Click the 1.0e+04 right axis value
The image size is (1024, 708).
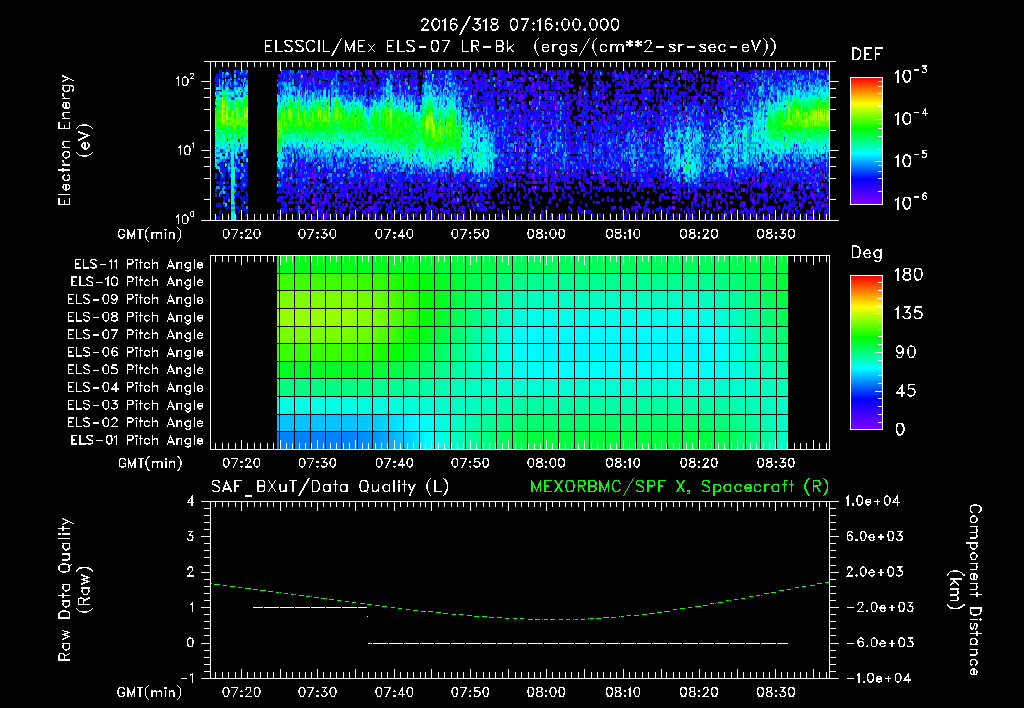point(873,501)
